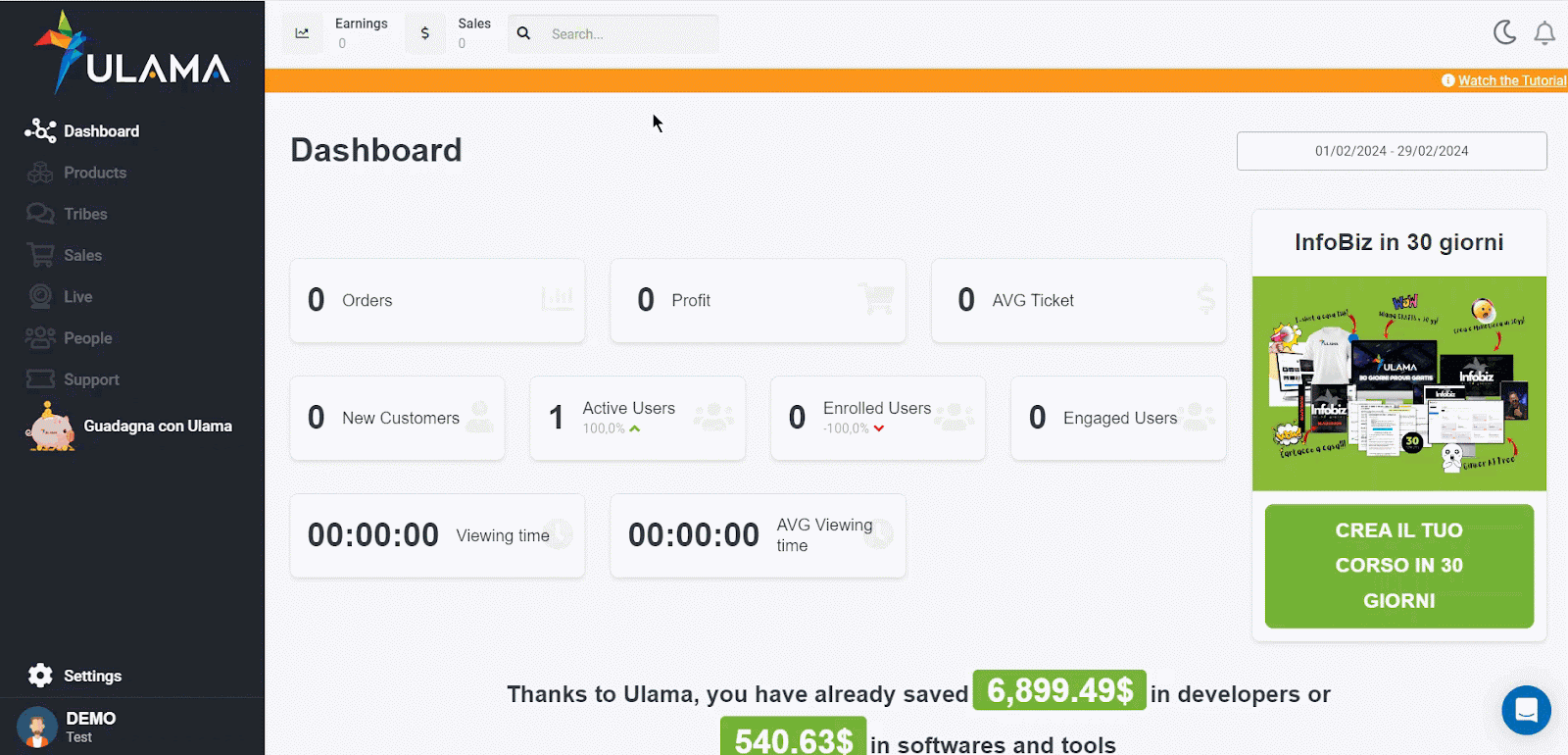Click Watch the Tutorial link
The image size is (1568, 755).
(x=1512, y=80)
